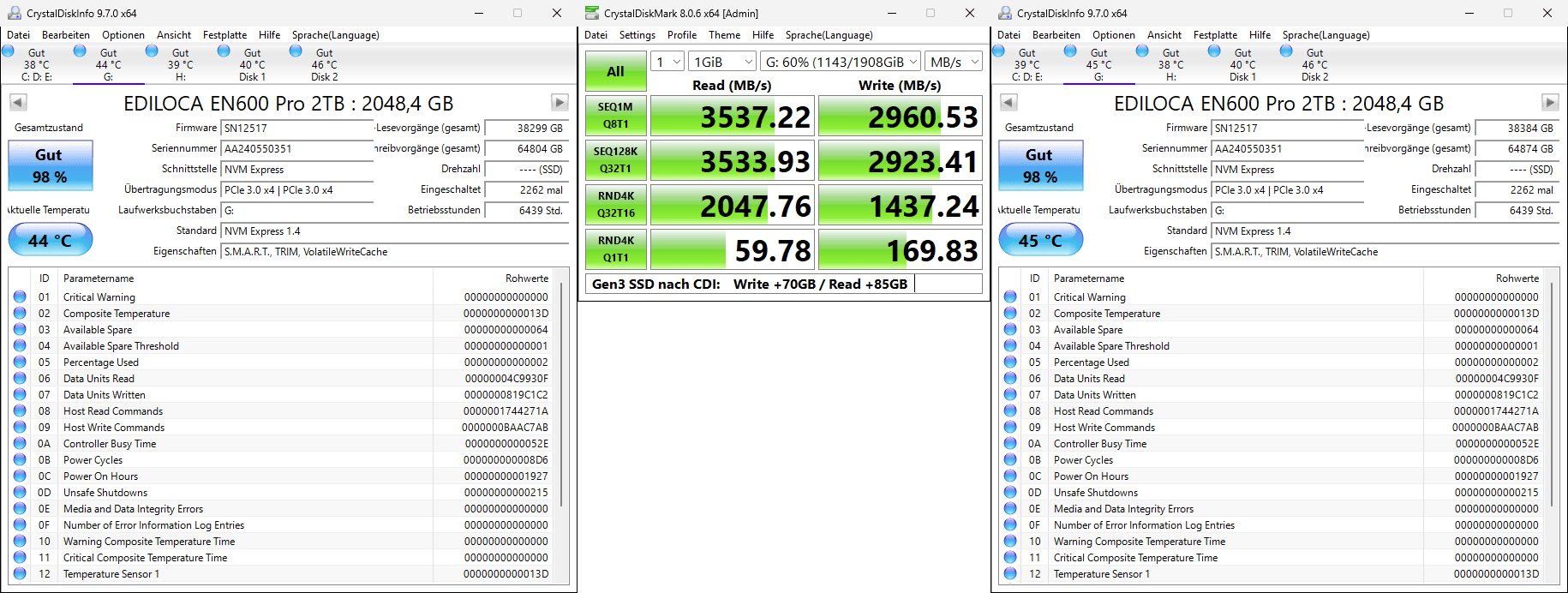Select Media and Data Integrity Errors row, right window
The width and height of the screenshot is (1568, 593).
1272,508
